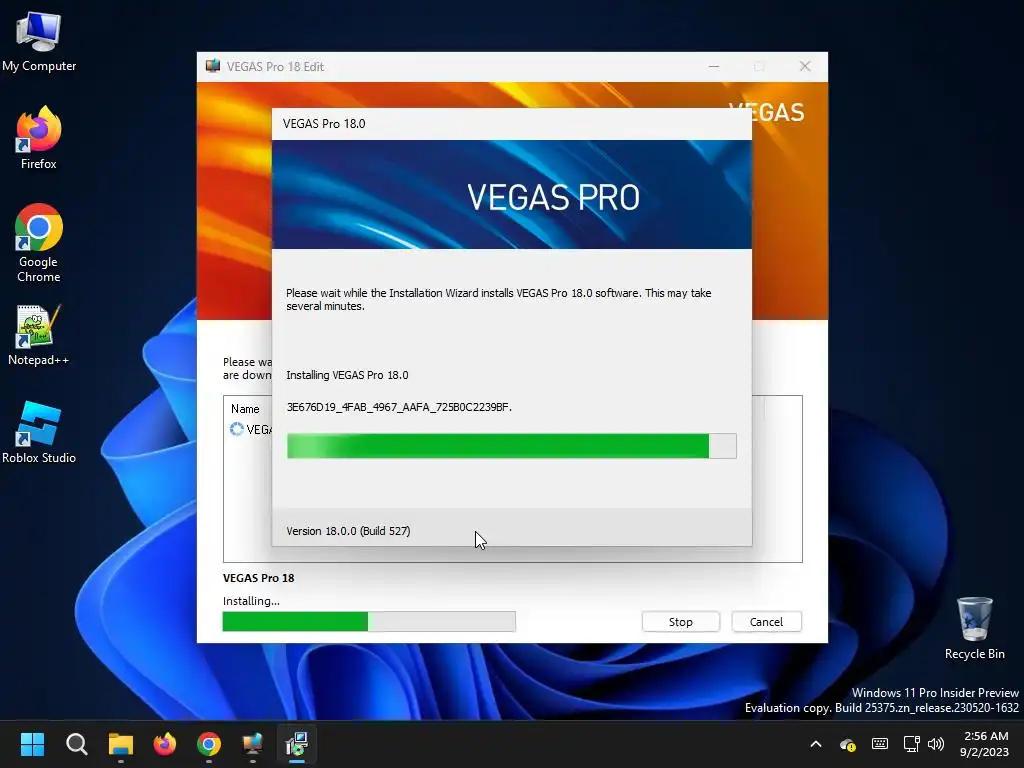Screen dimensions: 1024x768
Task: Open the touch keyboard tray icon
Action: click(880, 744)
